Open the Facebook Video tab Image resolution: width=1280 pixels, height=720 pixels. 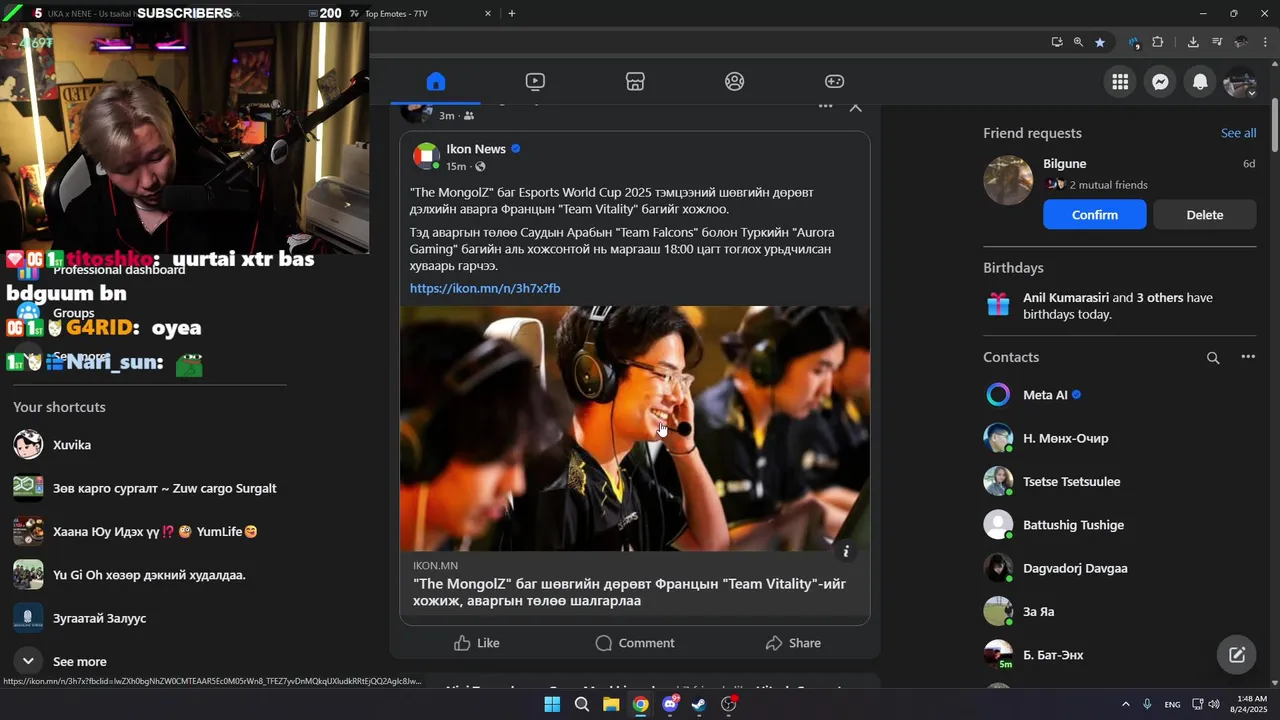(535, 81)
